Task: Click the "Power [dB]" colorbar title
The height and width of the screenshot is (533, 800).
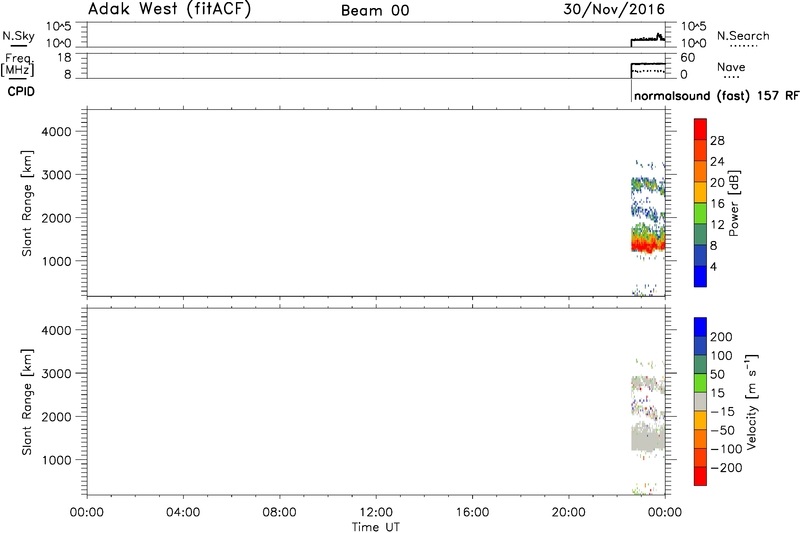Action: pos(734,203)
